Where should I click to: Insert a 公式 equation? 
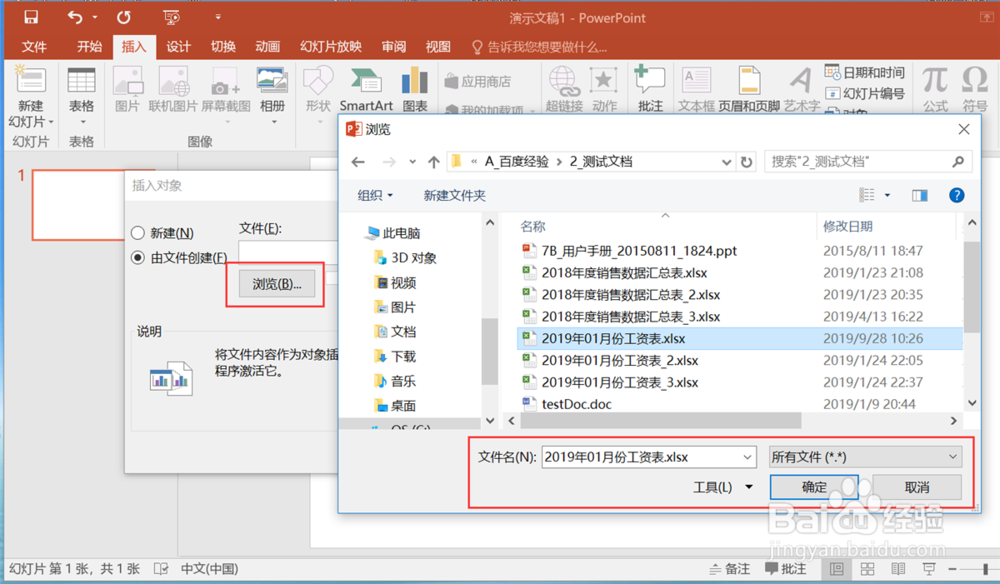(935, 82)
